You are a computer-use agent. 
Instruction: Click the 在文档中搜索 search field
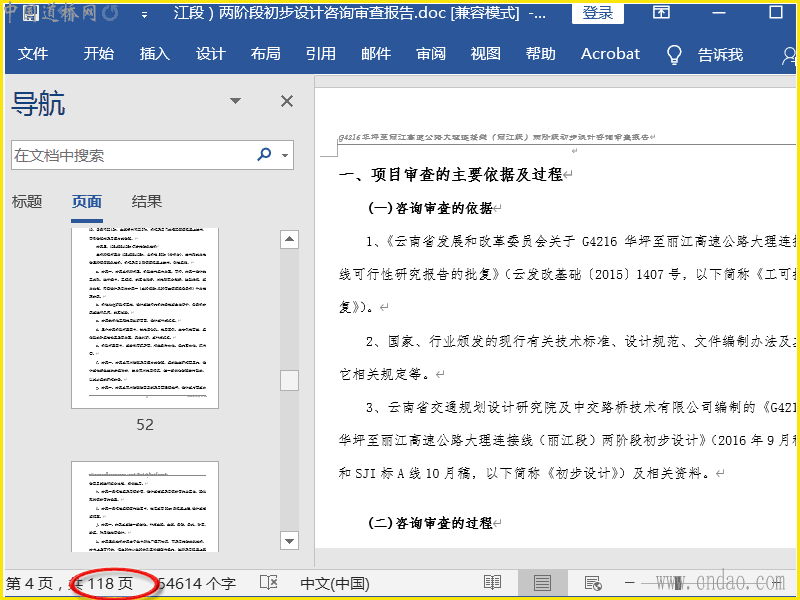pyautogui.click(x=152, y=155)
